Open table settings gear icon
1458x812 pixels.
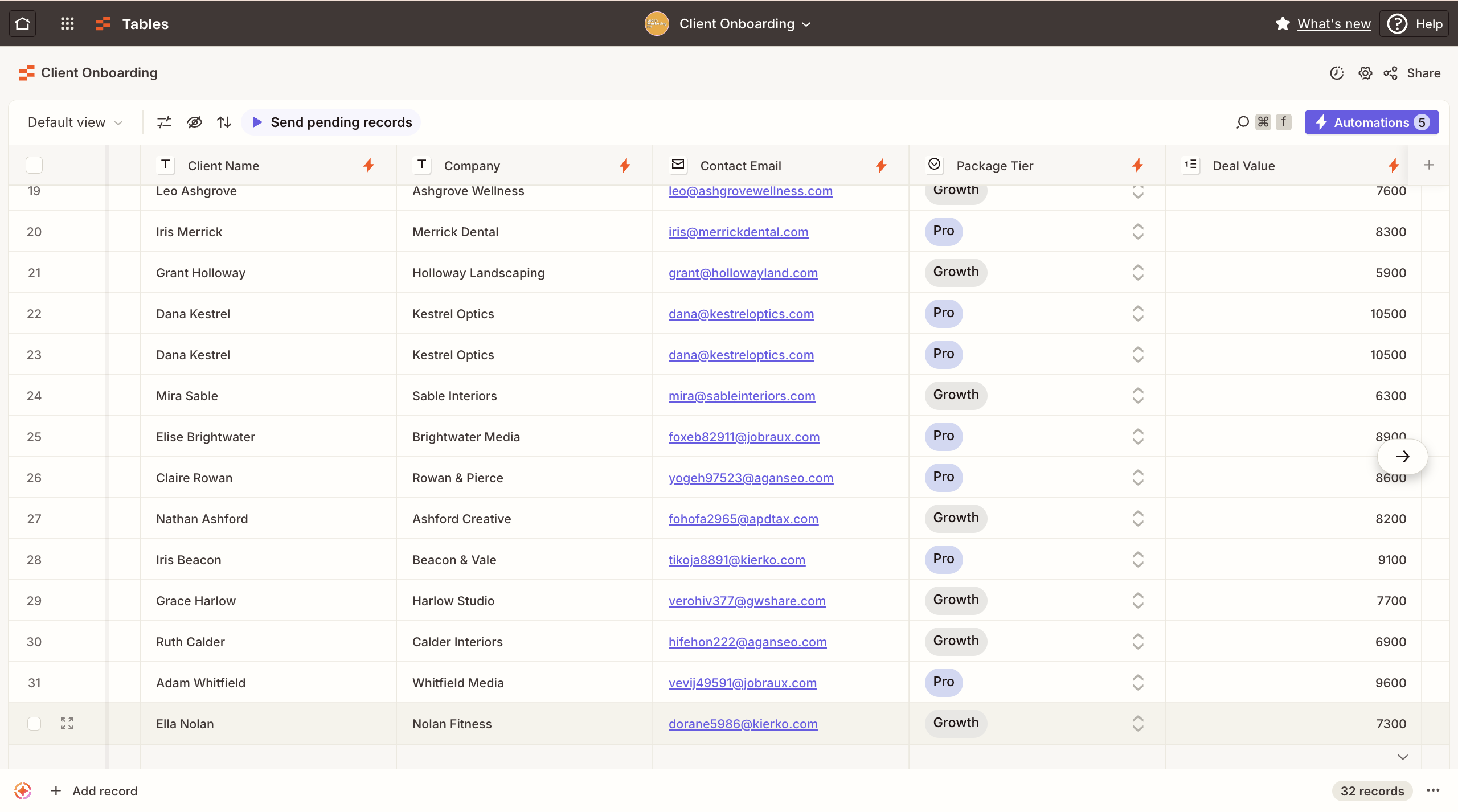(1365, 73)
